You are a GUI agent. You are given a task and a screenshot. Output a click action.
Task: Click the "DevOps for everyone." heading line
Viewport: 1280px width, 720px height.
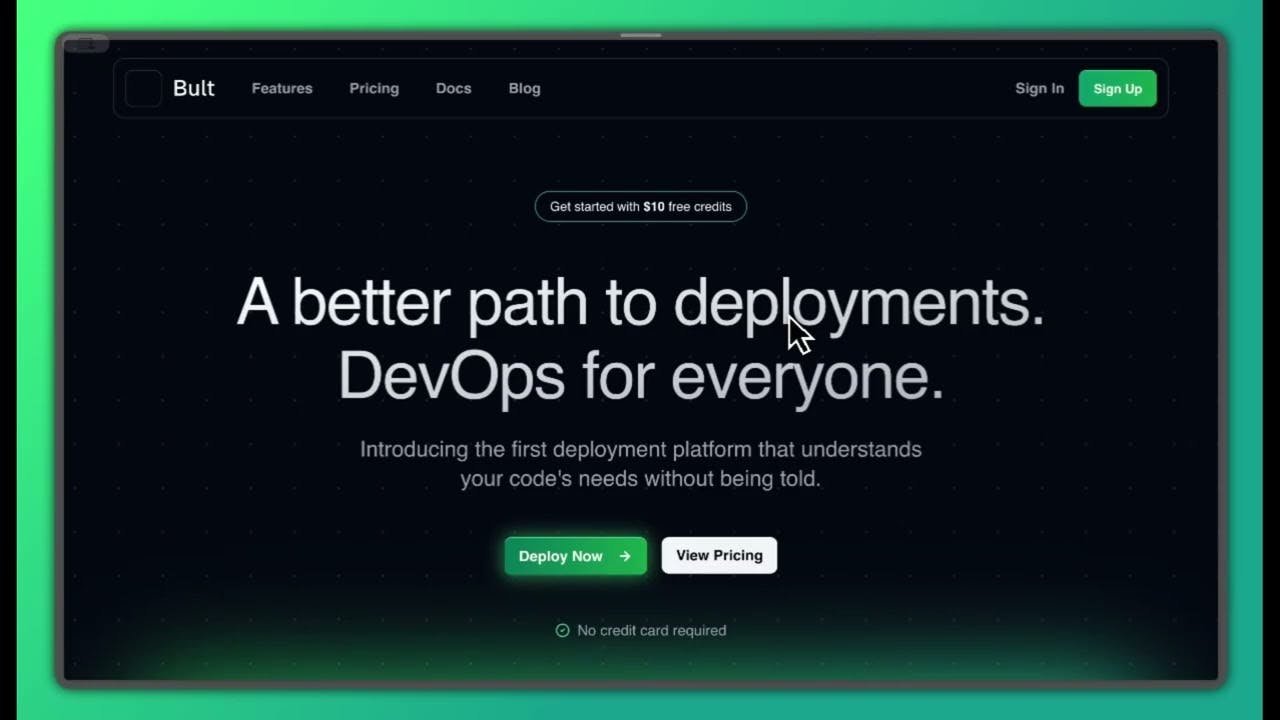[641, 377]
